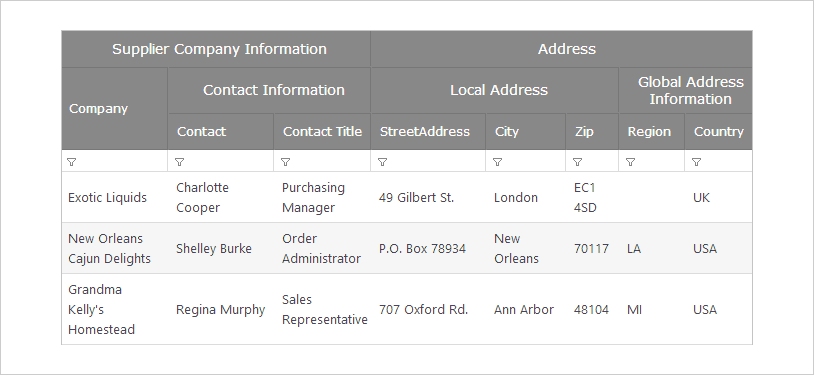
Task: Select the Global Address Information header
Action: pos(685,90)
